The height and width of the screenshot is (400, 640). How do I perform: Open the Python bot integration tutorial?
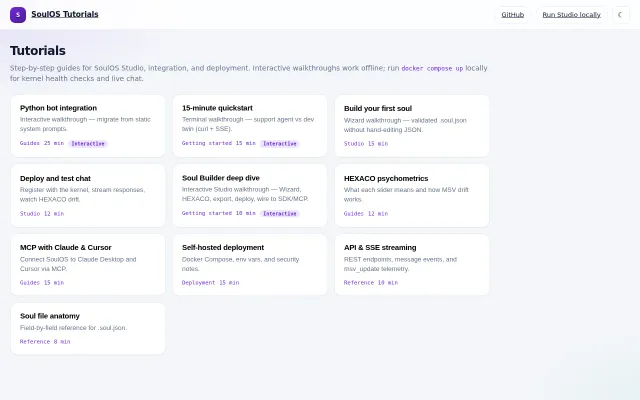coord(88,126)
